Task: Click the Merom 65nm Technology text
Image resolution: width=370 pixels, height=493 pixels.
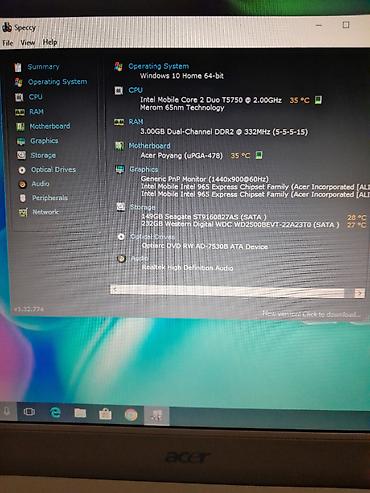Action: 182,108
